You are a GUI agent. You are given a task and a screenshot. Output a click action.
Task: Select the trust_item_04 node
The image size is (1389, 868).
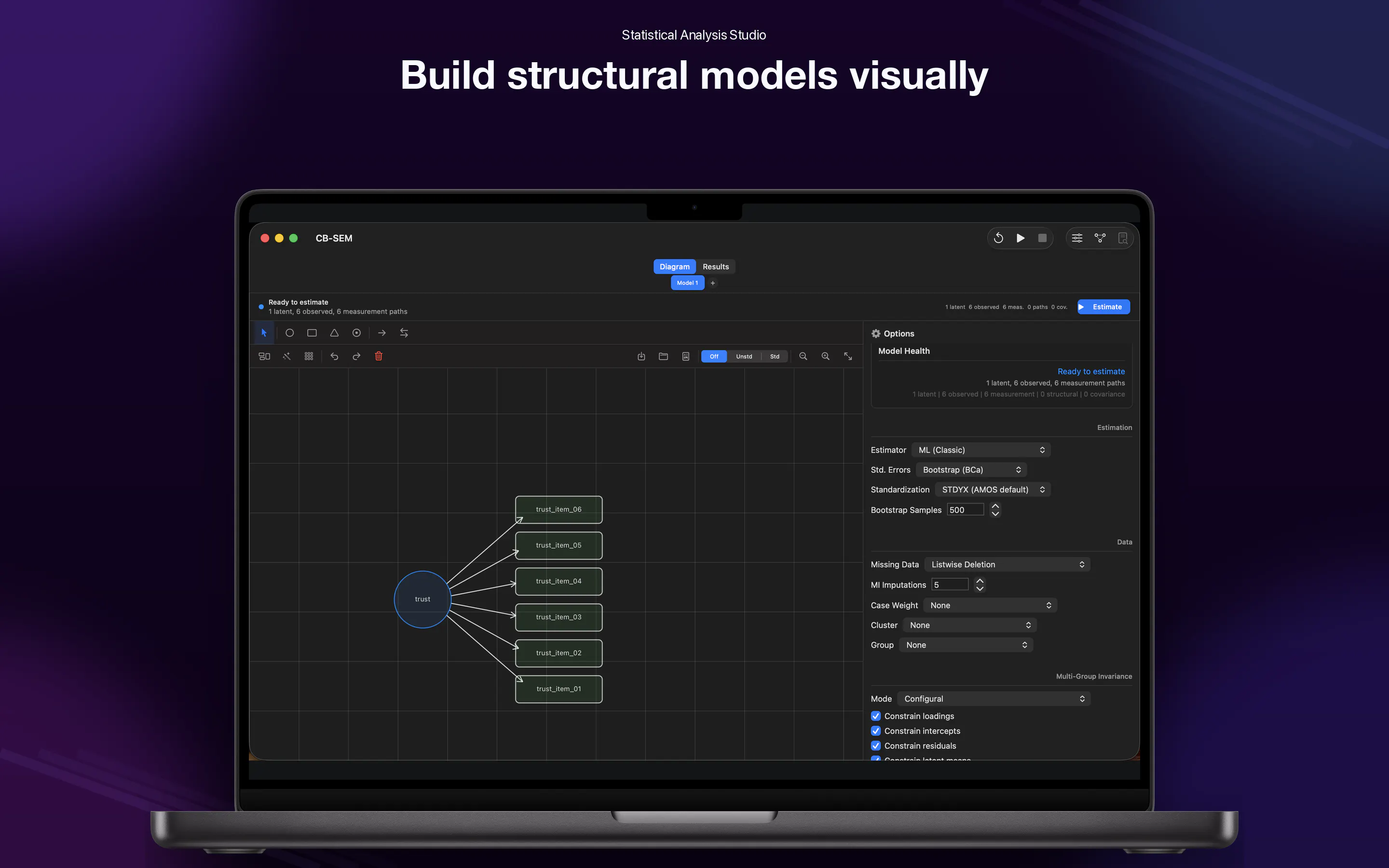point(558,582)
